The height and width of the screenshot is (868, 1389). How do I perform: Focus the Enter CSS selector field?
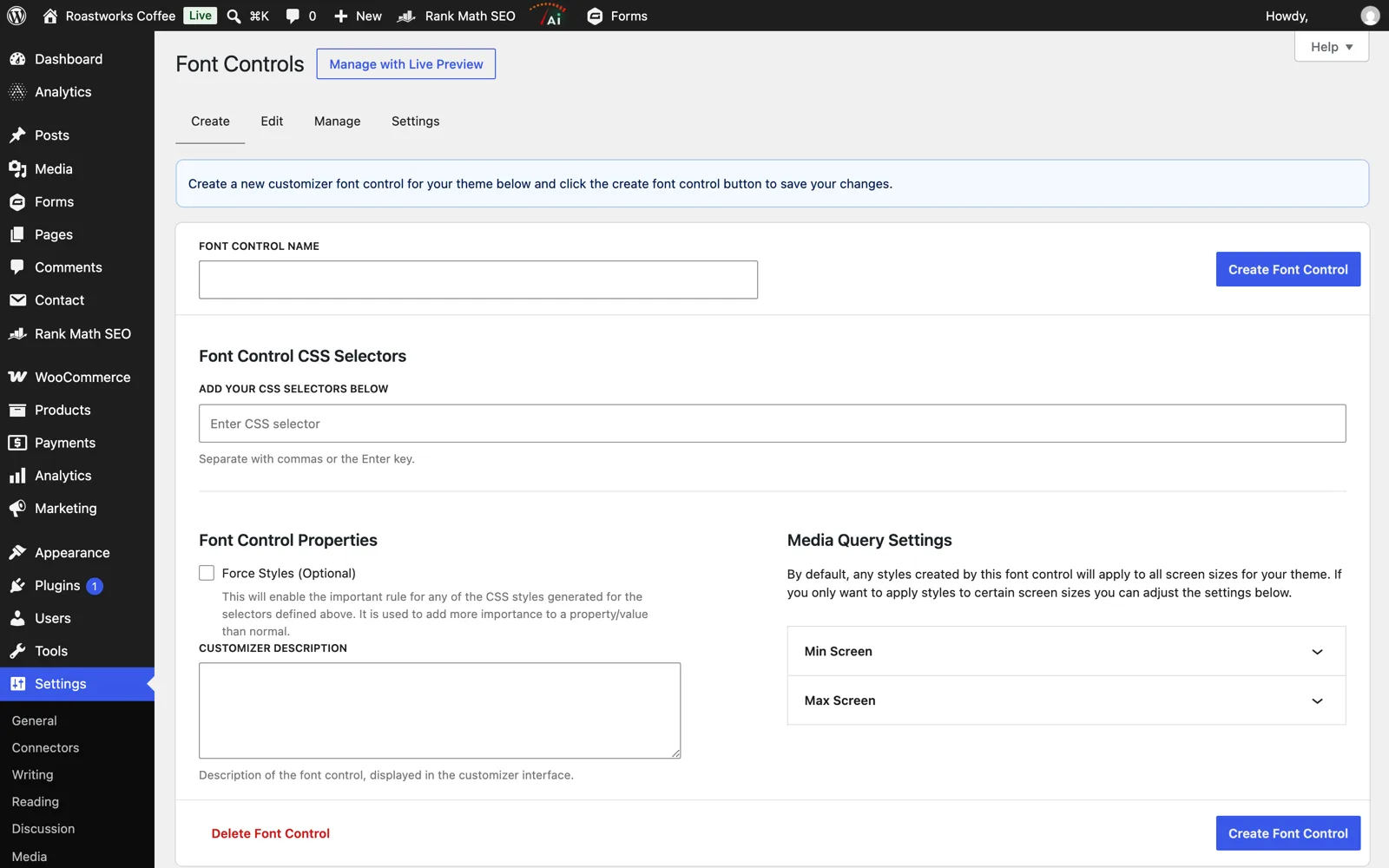point(773,424)
